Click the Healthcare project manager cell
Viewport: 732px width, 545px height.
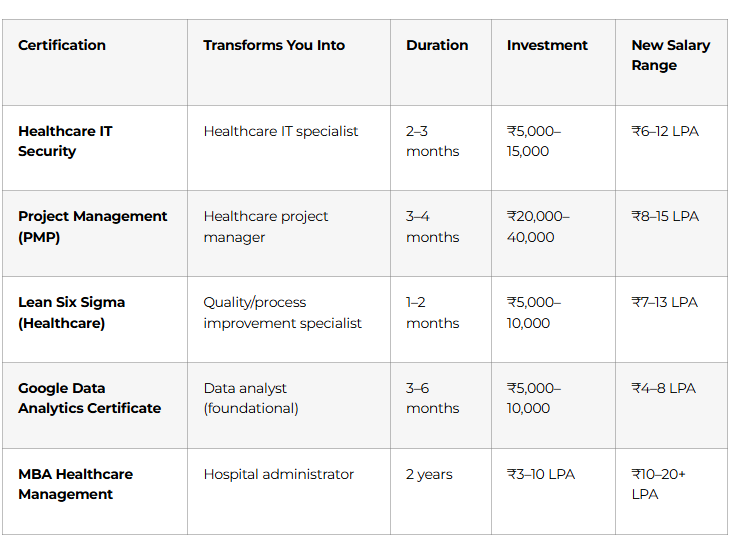point(265,227)
